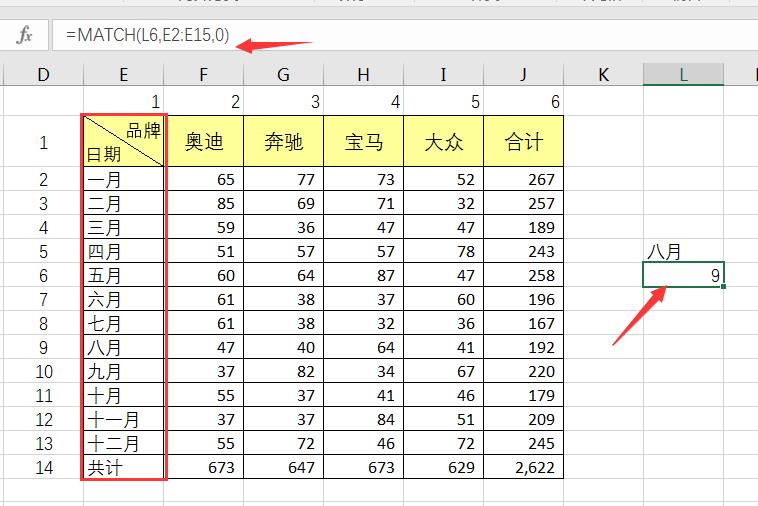Click the row index number 9 beside 八月
The image size is (758, 506).
click(44, 347)
